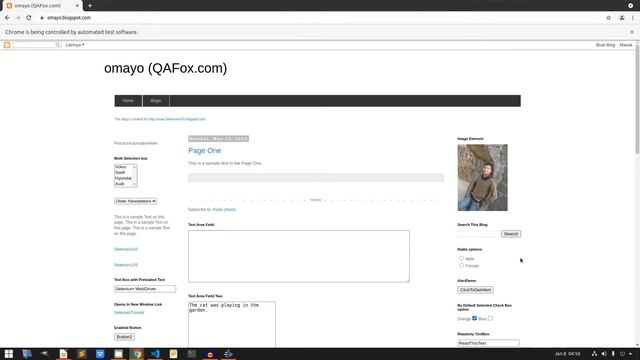Click the Button2 enabled button
The height and width of the screenshot is (360, 640).
124,337
